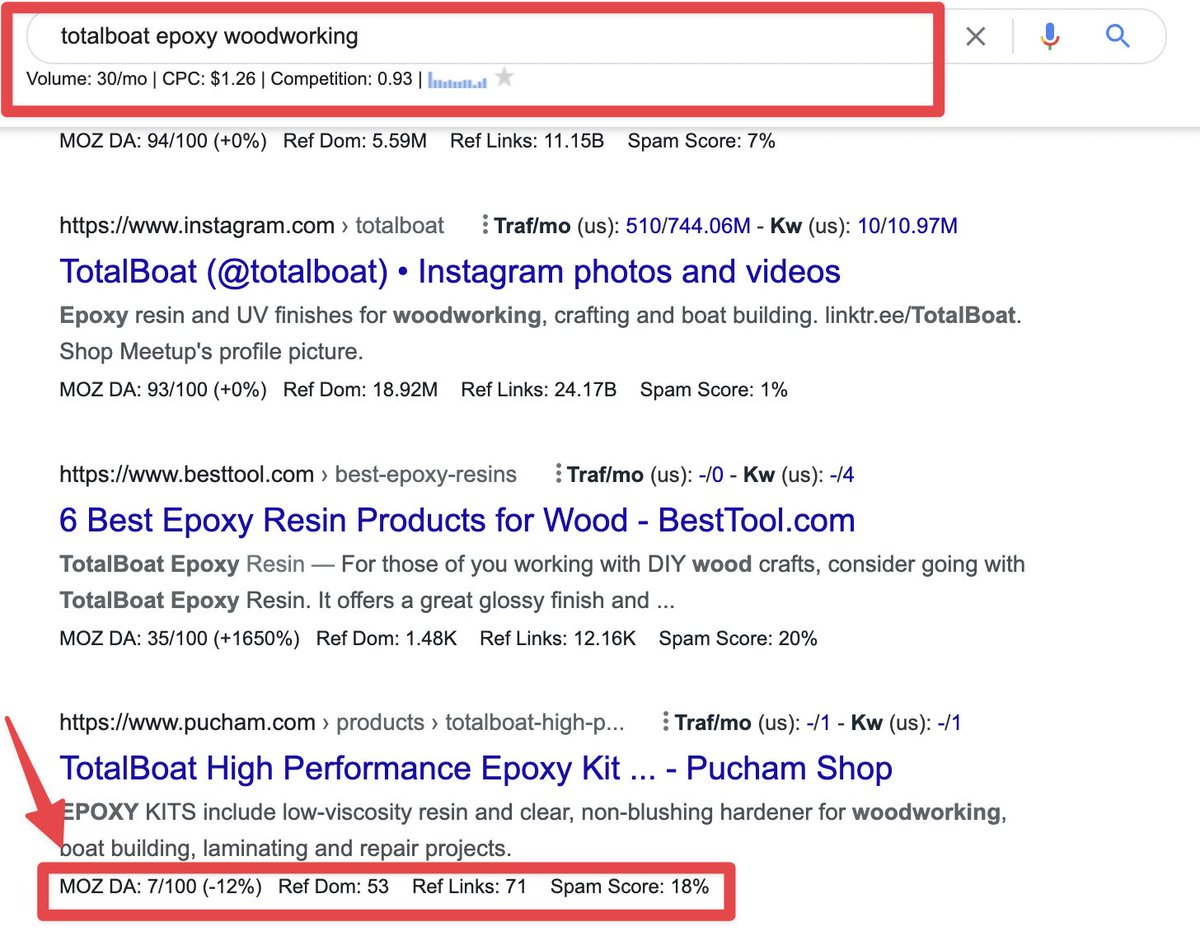Select Ref Dom: 5.59M text

pos(355,141)
